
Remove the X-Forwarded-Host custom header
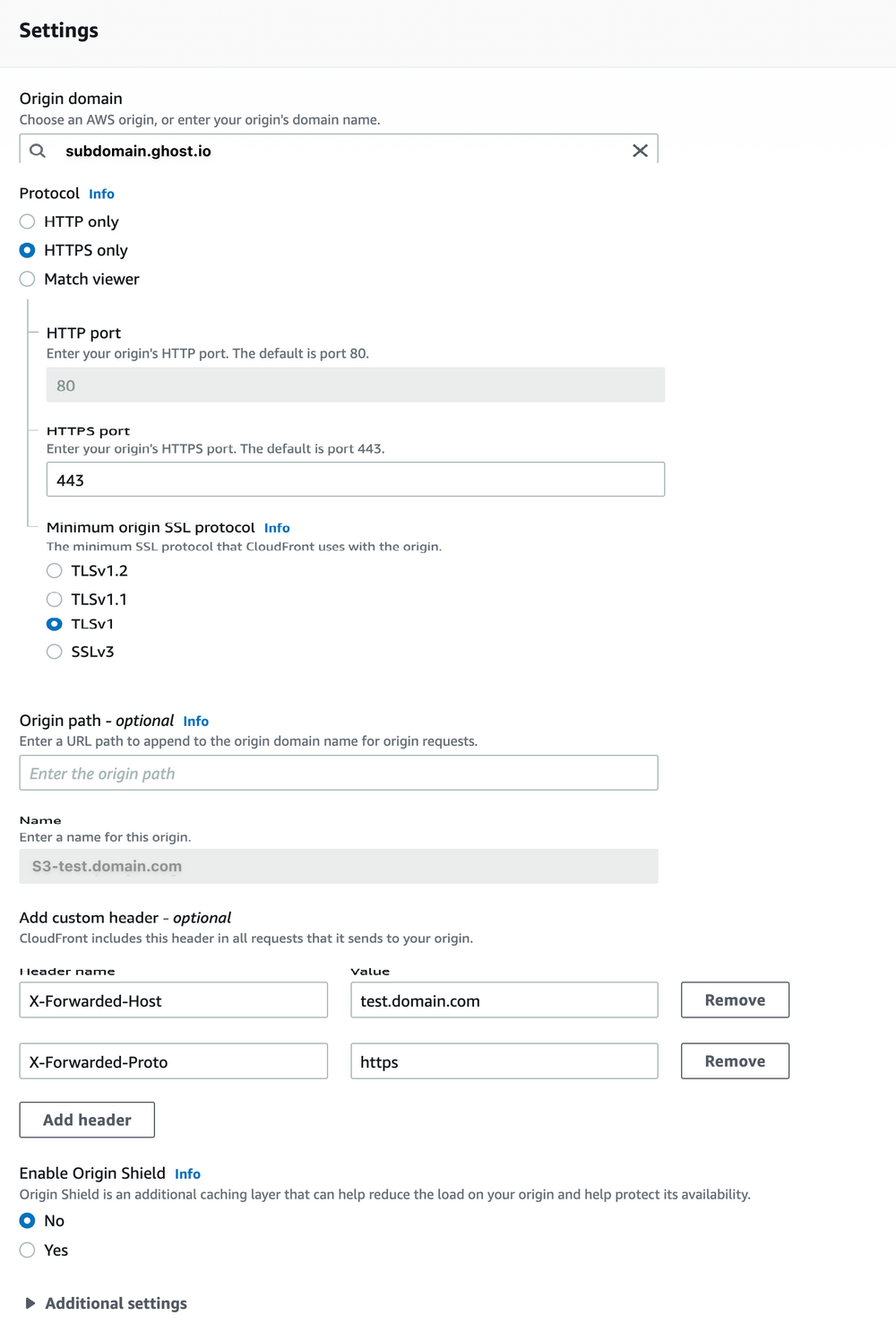(x=735, y=1000)
